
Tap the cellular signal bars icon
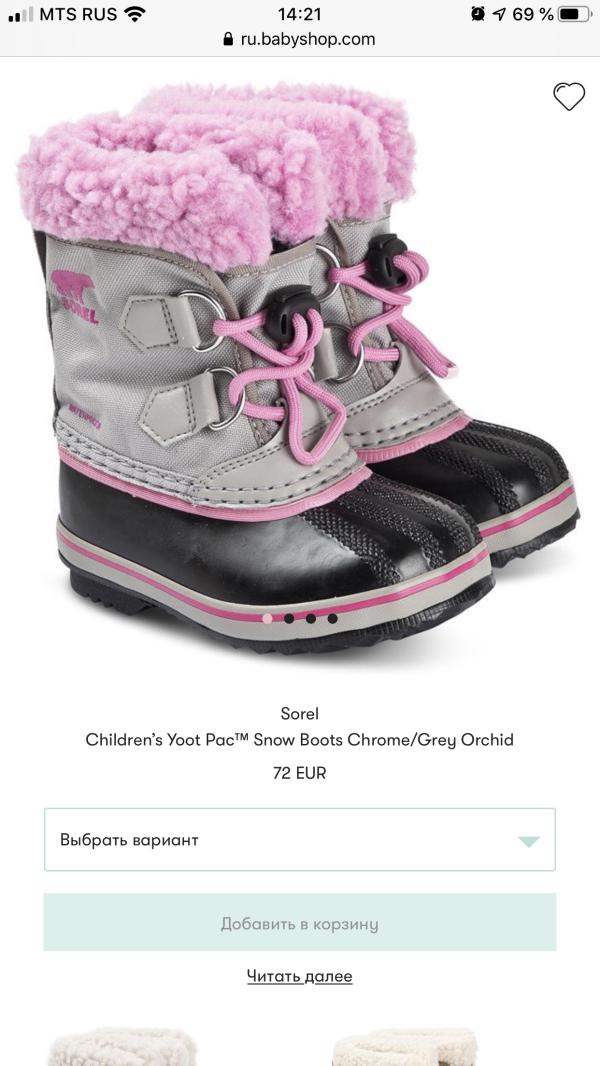point(21,15)
